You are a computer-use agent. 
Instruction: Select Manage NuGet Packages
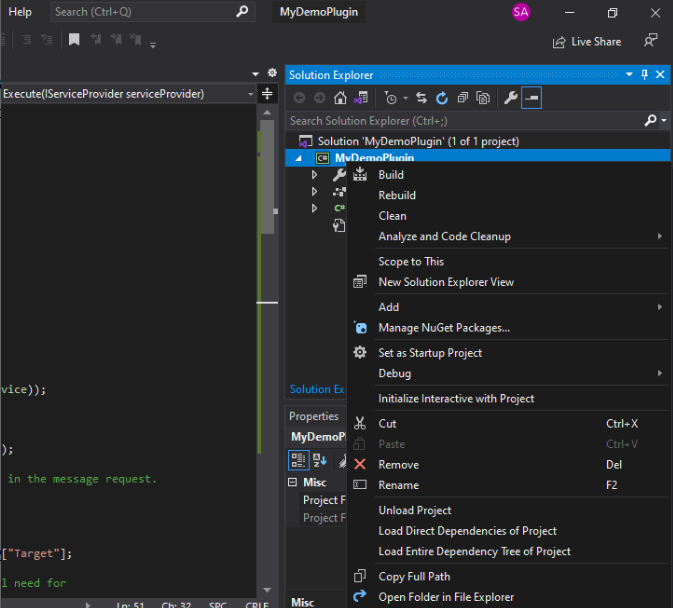click(x=509, y=328)
